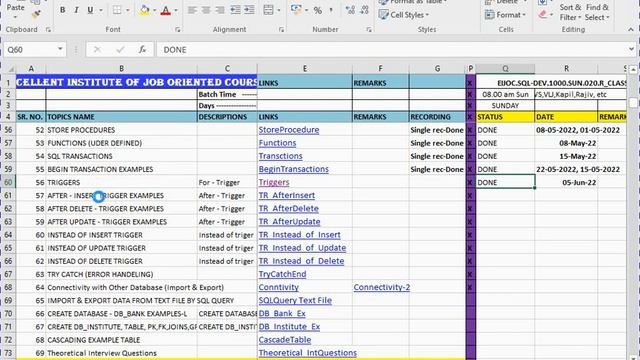Open Name Box dropdown arrow
Viewport: 640px width, 360px height.
pyautogui.click(x=60, y=49)
